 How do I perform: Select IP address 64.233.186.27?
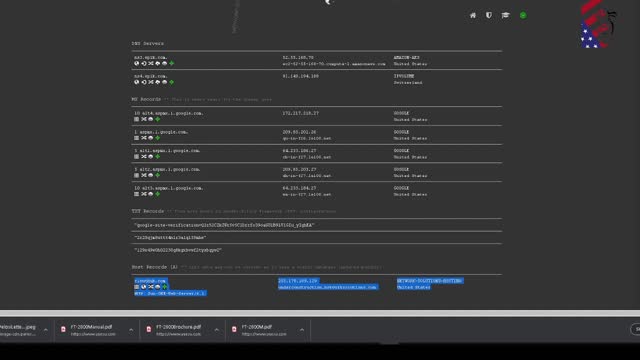click(x=299, y=151)
